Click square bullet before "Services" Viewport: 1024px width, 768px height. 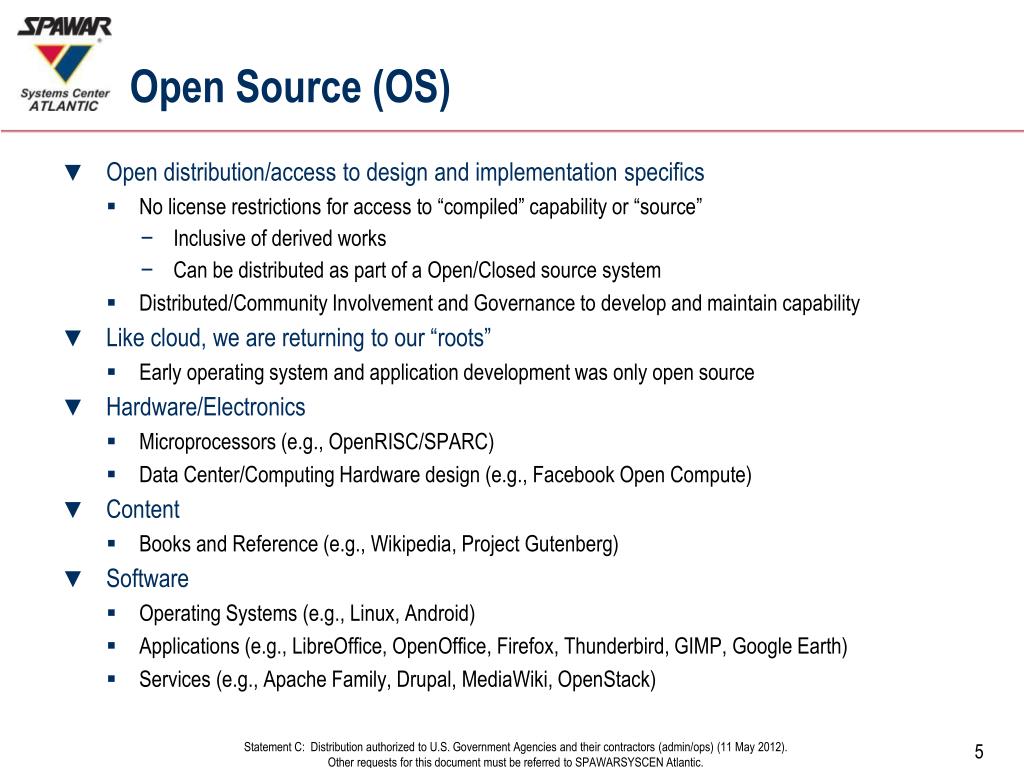point(112,679)
